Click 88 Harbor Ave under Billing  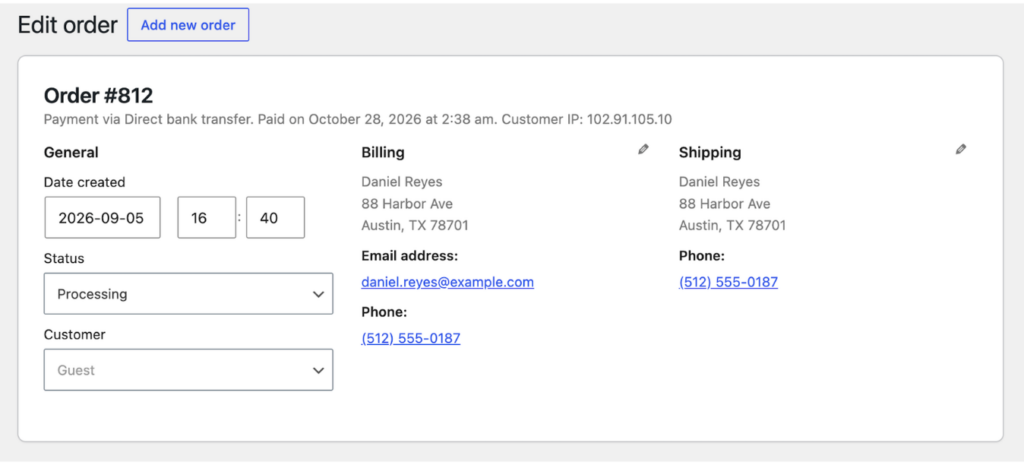(x=407, y=204)
